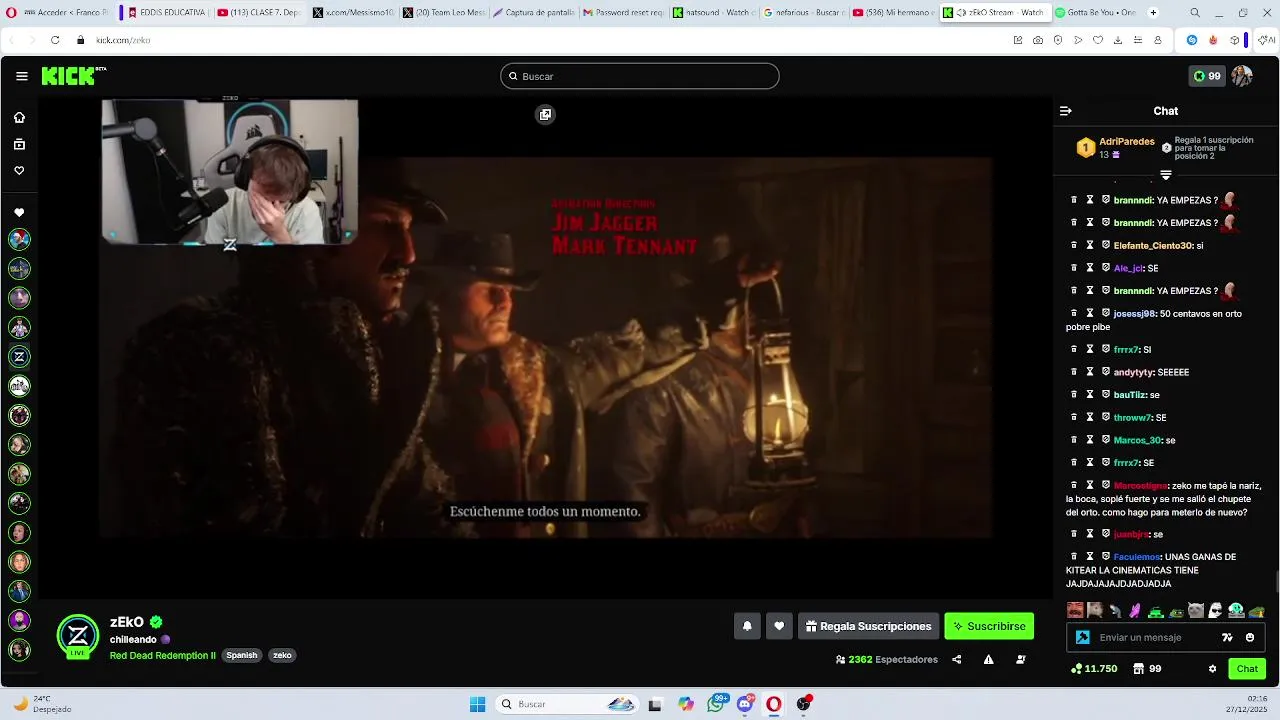The height and width of the screenshot is (720, 1280).
Task: Open Opera browser taskbar icon
Action: (773, 704)
